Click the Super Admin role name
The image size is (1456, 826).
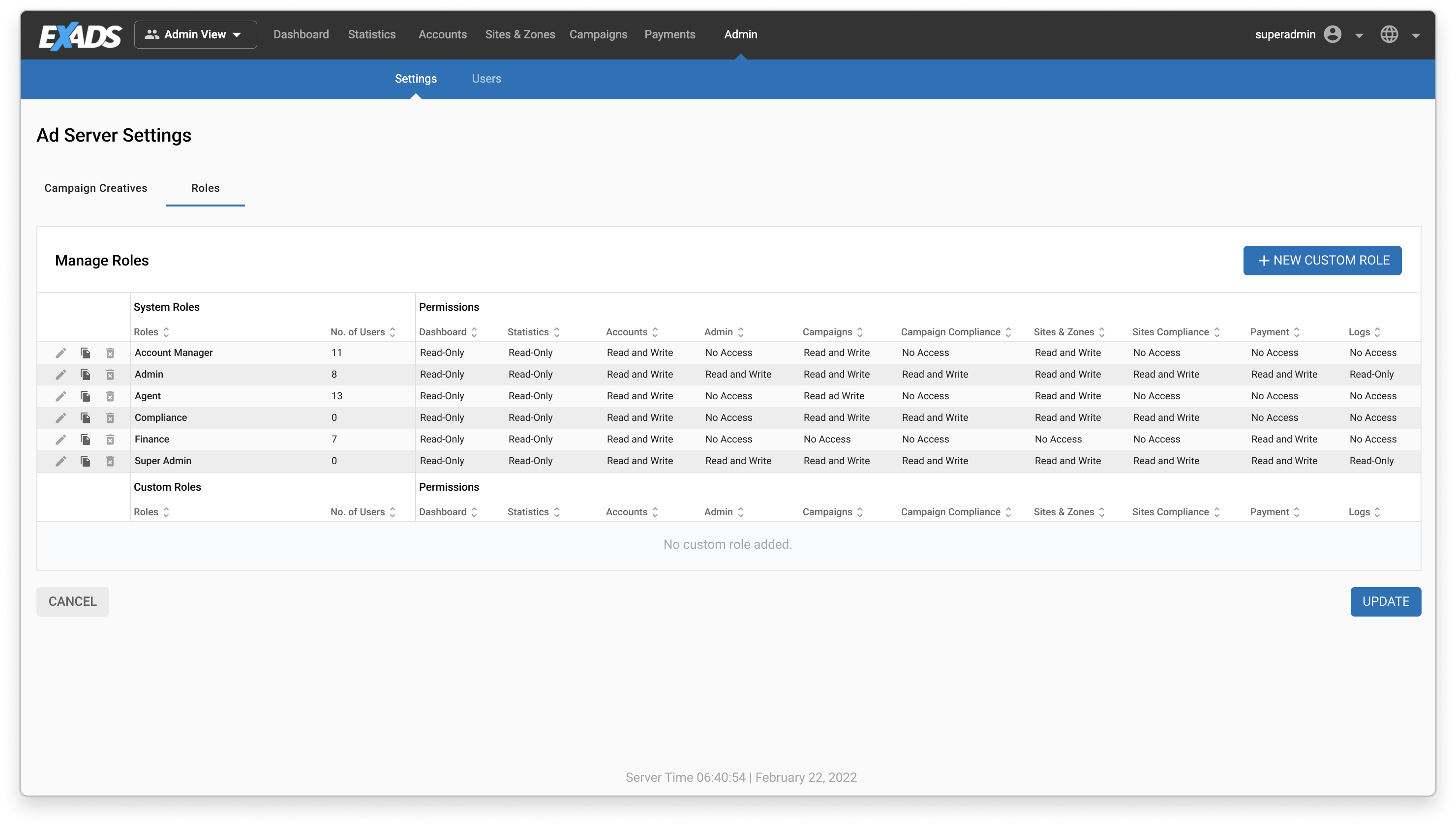pos(163,461)
